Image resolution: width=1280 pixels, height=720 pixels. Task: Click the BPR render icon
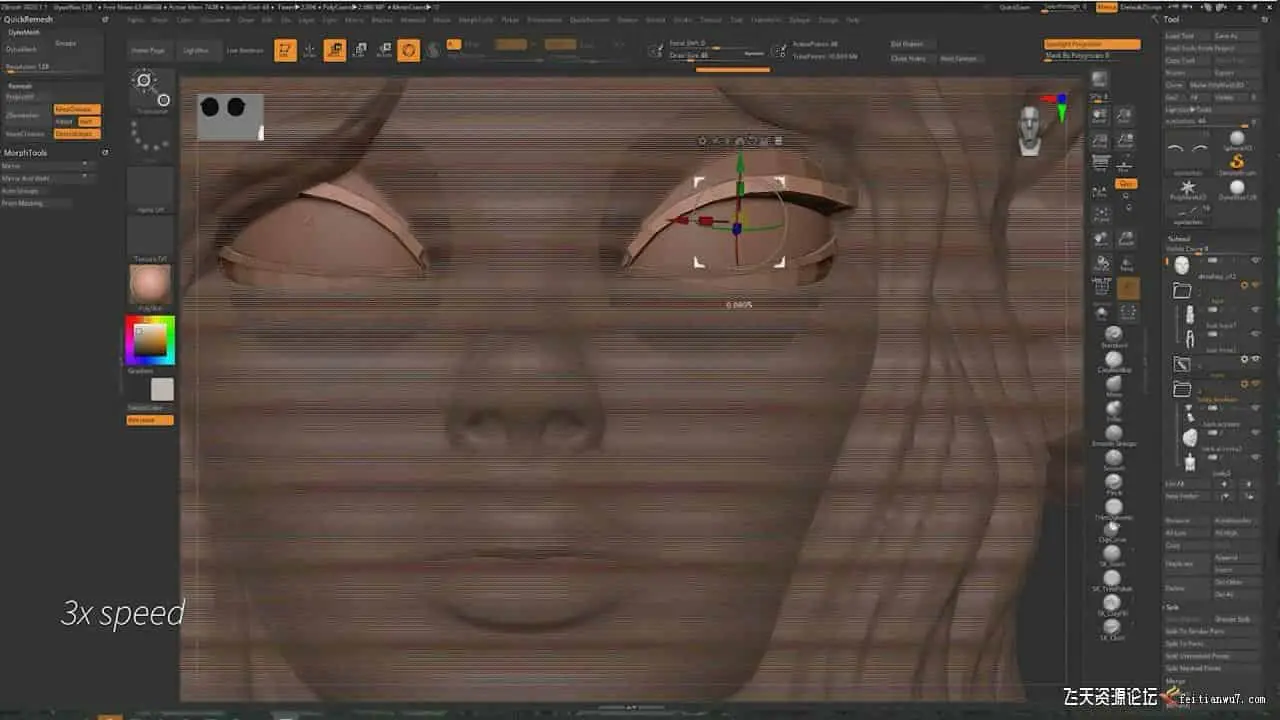click(1100, 79)
